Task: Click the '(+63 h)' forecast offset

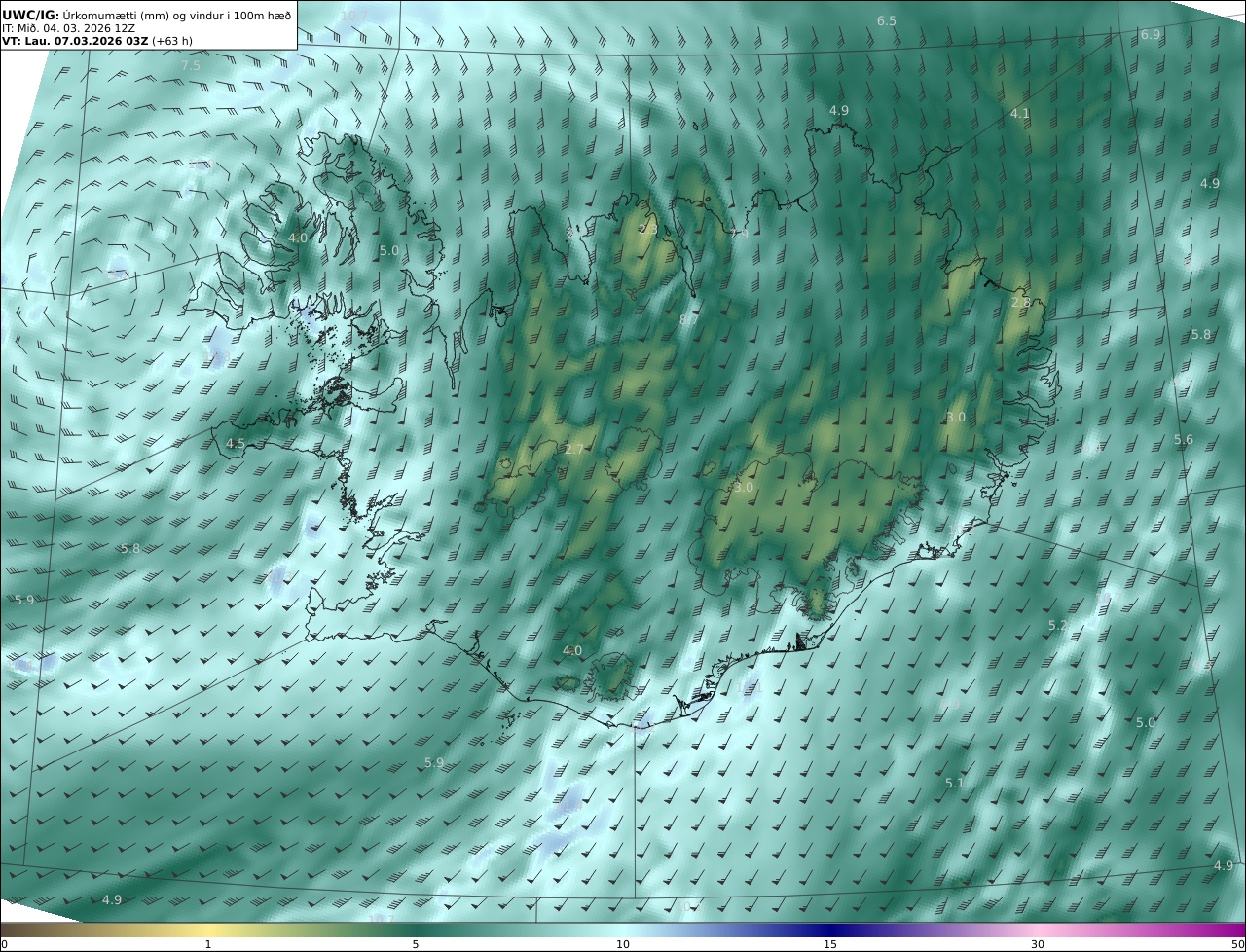Action: [173, 42]
